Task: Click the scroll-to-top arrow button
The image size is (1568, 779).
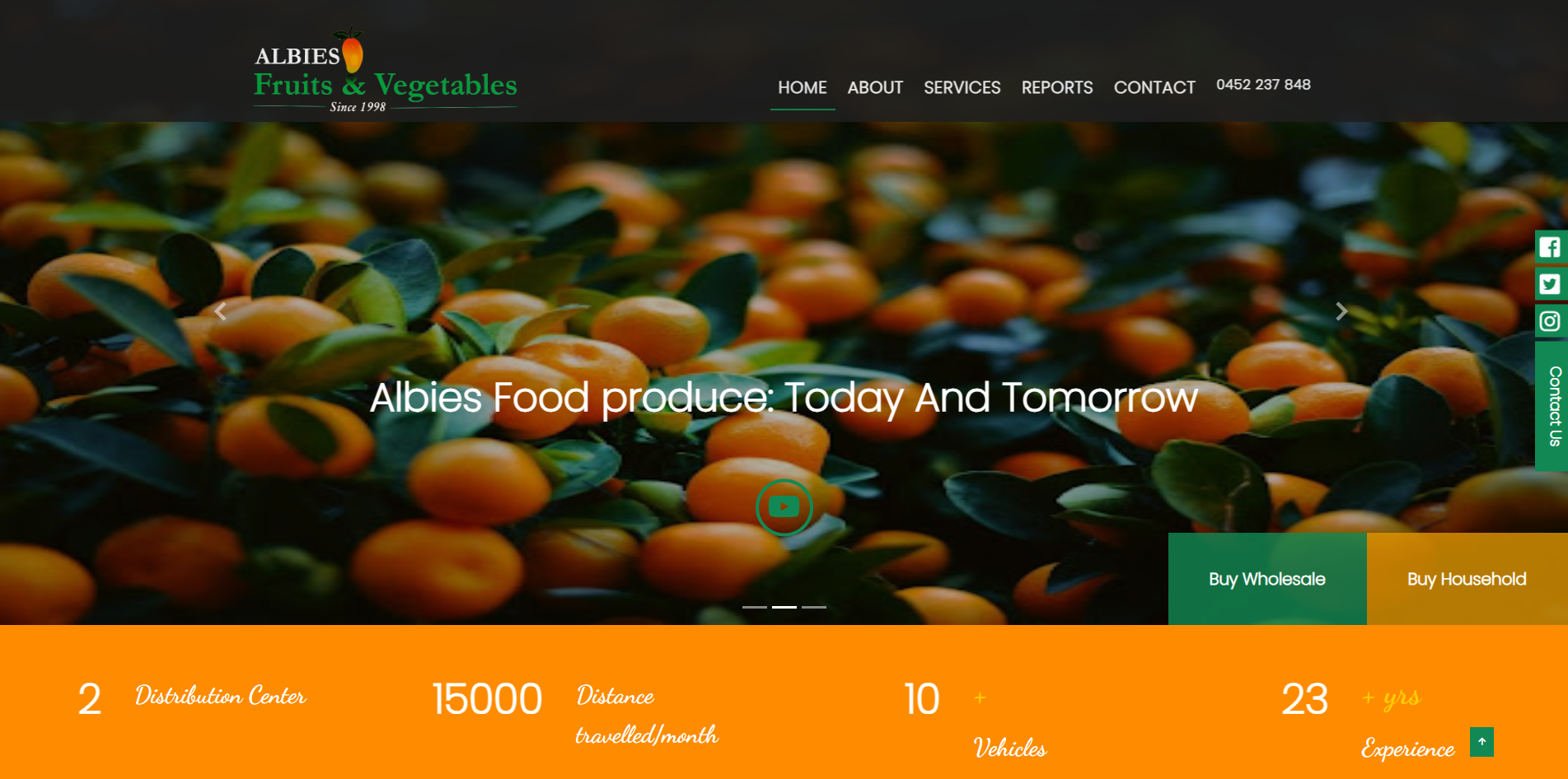Action: point(1481,742)
